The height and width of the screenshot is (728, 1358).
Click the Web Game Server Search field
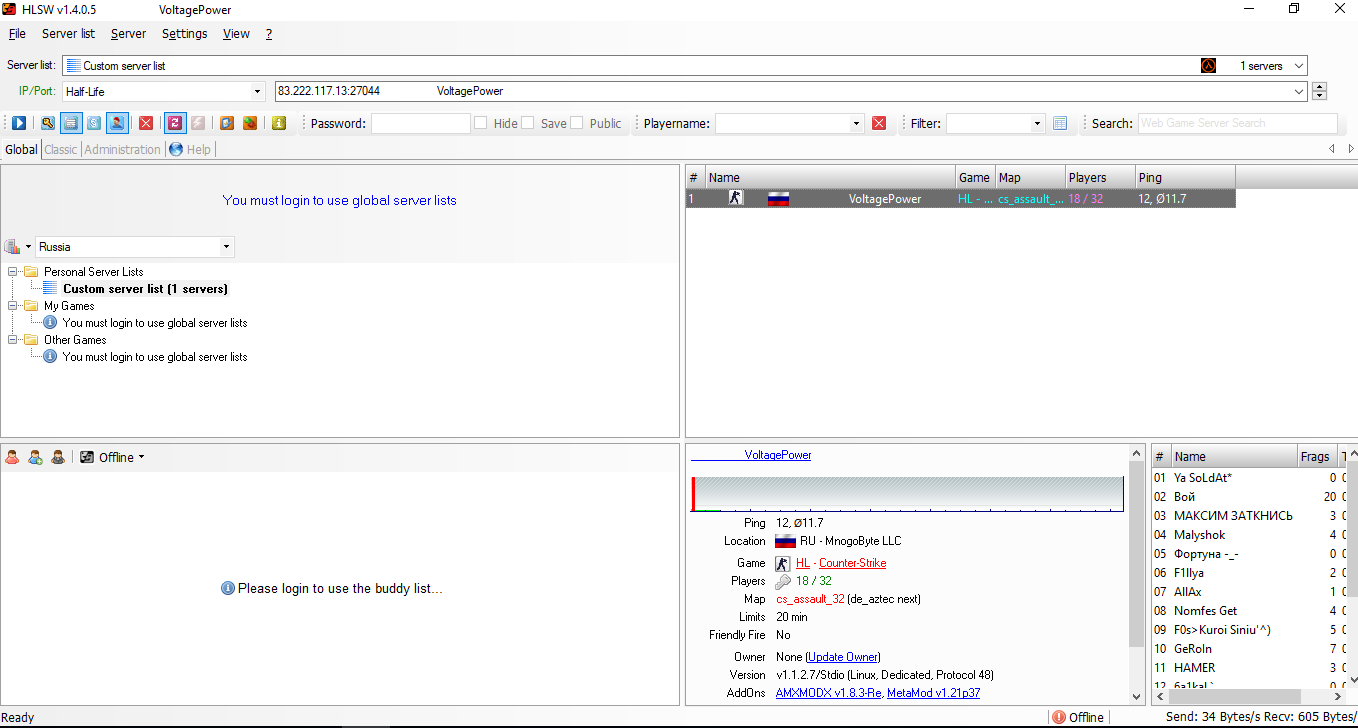click(x=1237, y=123)
